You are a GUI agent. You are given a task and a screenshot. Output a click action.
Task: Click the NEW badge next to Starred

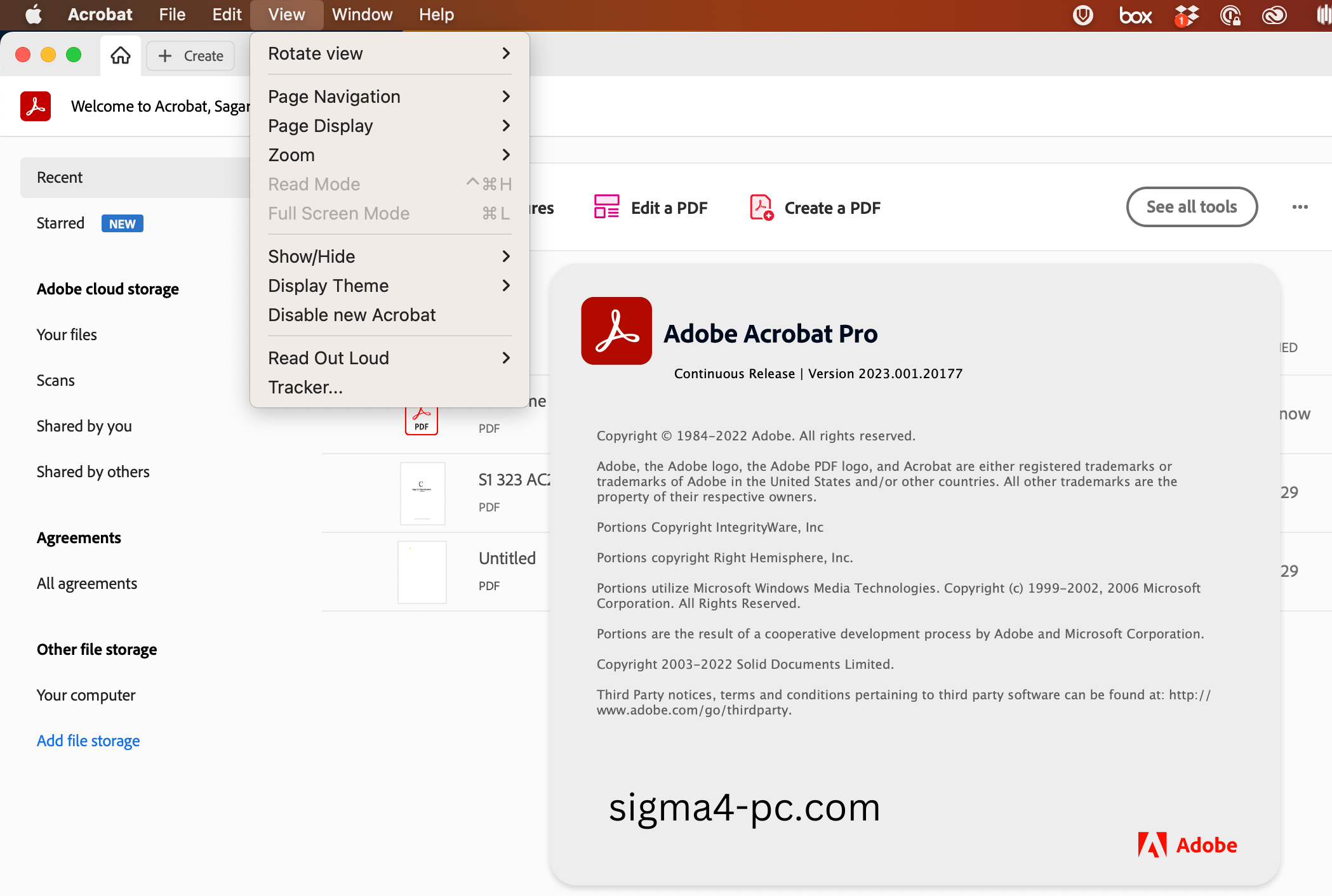tap(123, 223)
